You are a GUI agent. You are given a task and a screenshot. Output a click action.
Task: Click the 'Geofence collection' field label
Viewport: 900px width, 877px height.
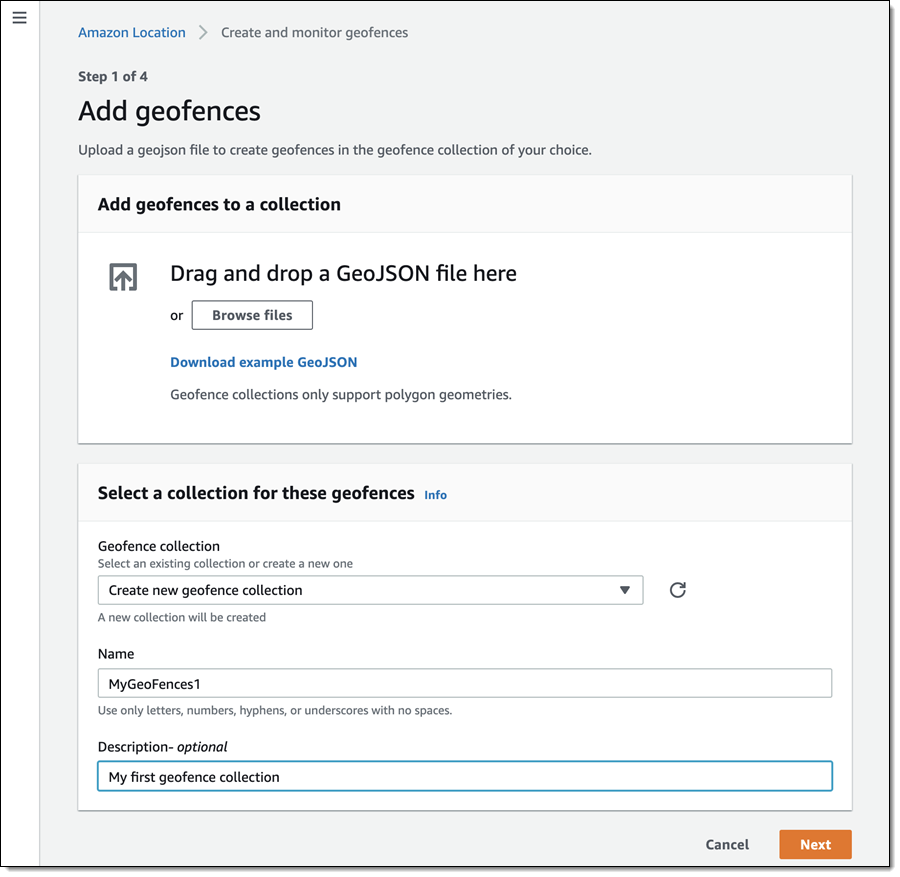tap(159, 547)
